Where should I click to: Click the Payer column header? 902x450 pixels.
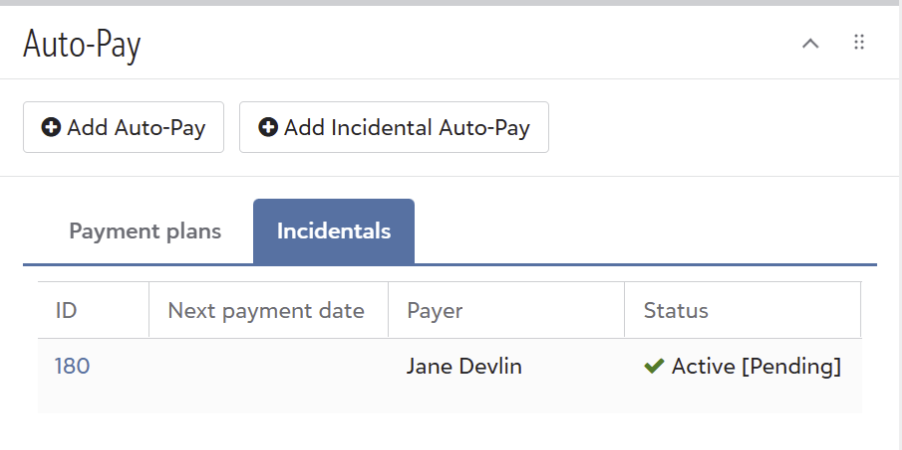(x=435, y=310)
